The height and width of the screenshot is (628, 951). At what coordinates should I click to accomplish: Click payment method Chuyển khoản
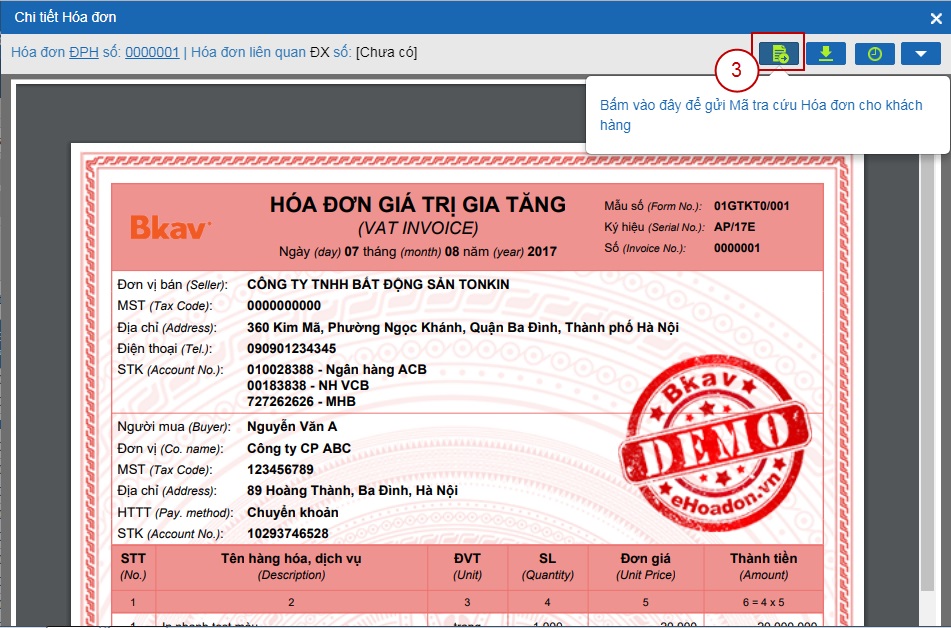click(x=292, y=512)
